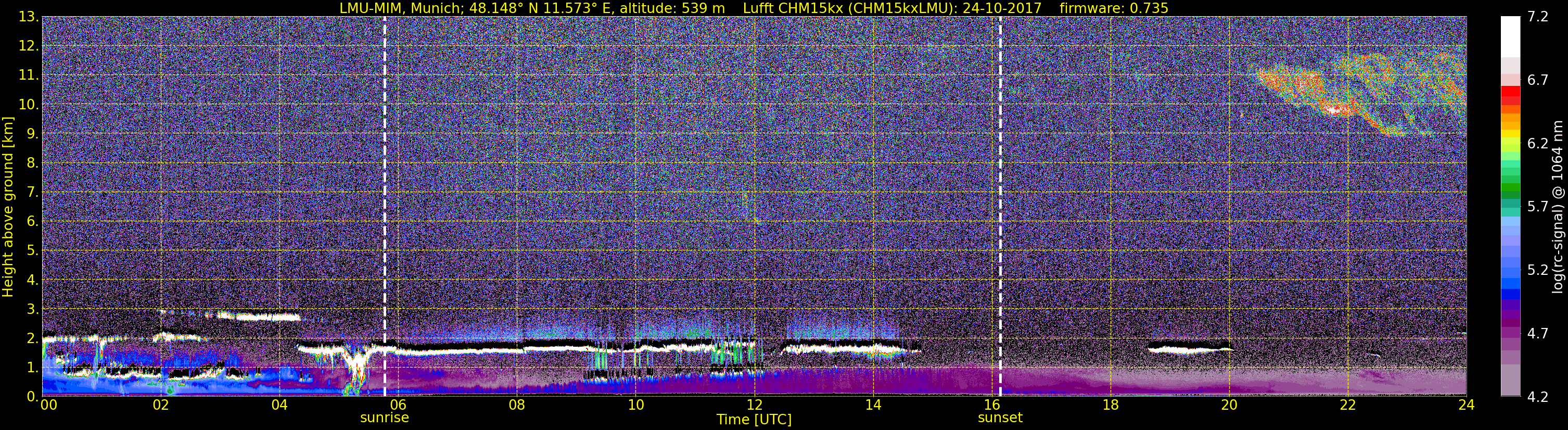Click the '5.7' colorbar tick label
The image size is (1568, 430).
1538,207
